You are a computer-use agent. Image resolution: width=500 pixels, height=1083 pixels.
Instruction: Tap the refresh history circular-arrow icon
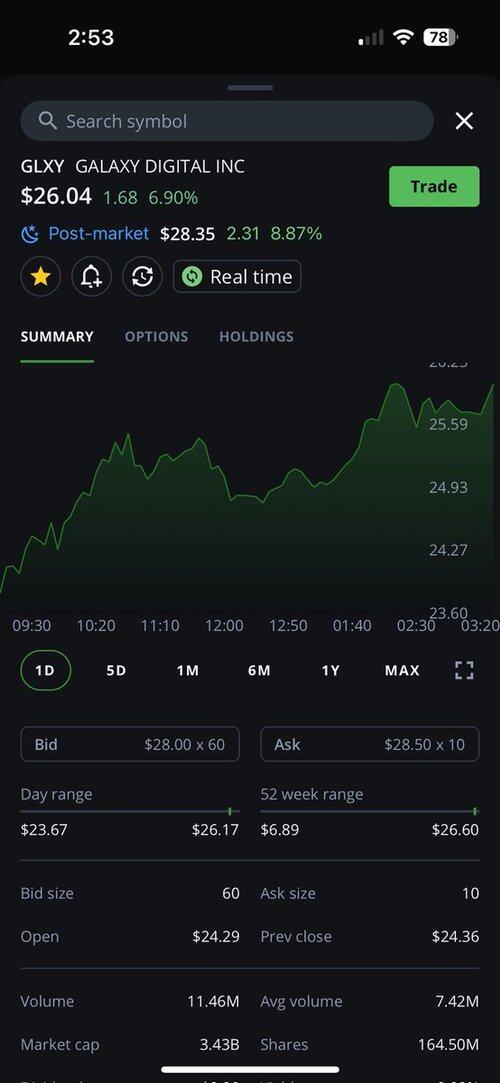point(142,277)
